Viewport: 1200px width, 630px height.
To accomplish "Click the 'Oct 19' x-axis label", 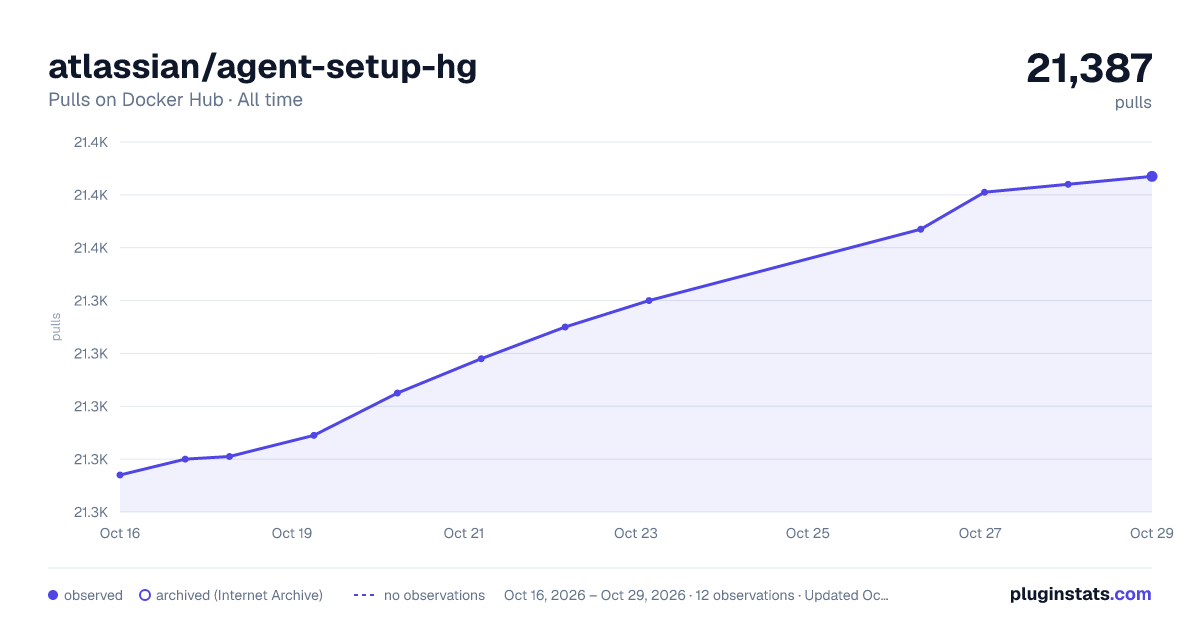I will pos(292,533).
